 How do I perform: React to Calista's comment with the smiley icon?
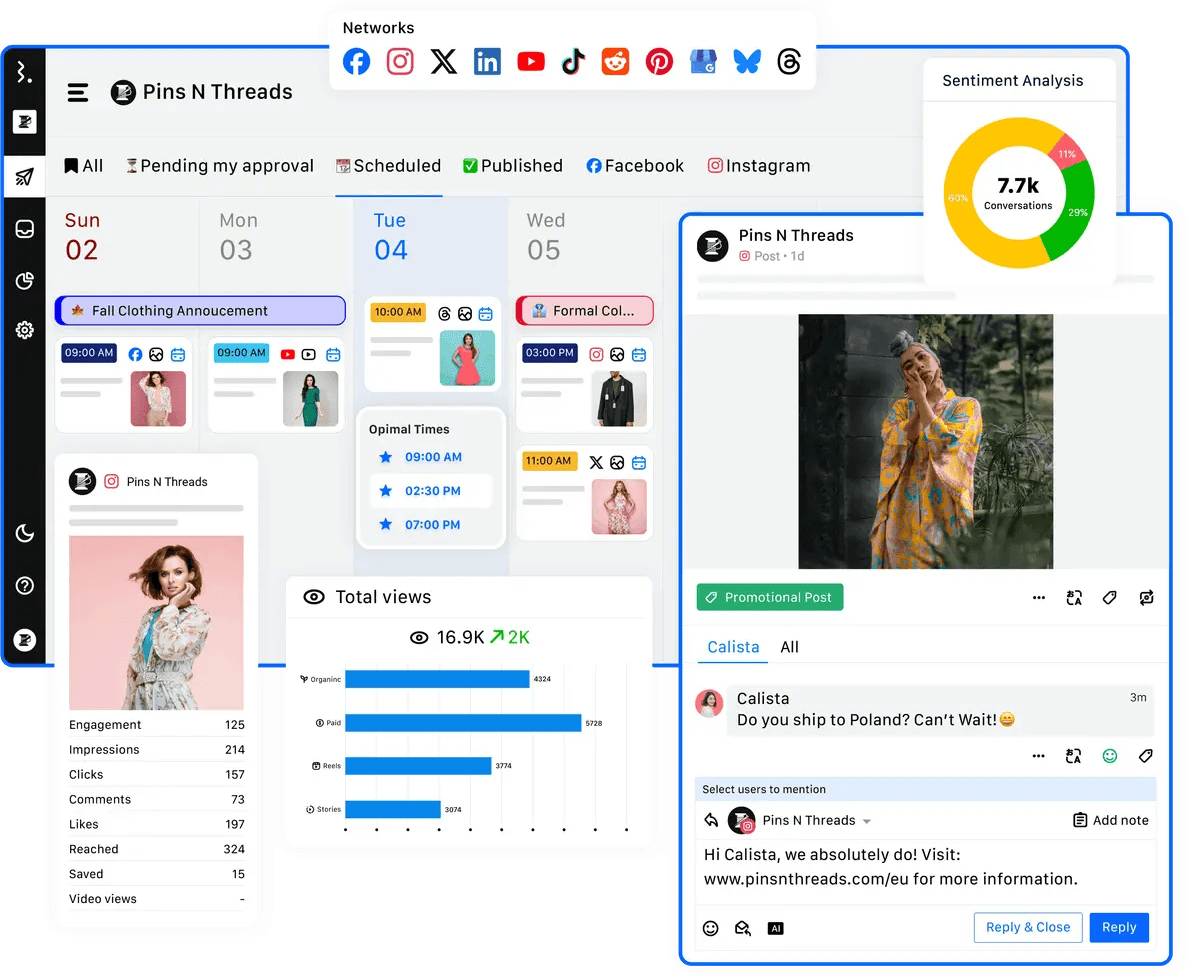coord(1110,755)
